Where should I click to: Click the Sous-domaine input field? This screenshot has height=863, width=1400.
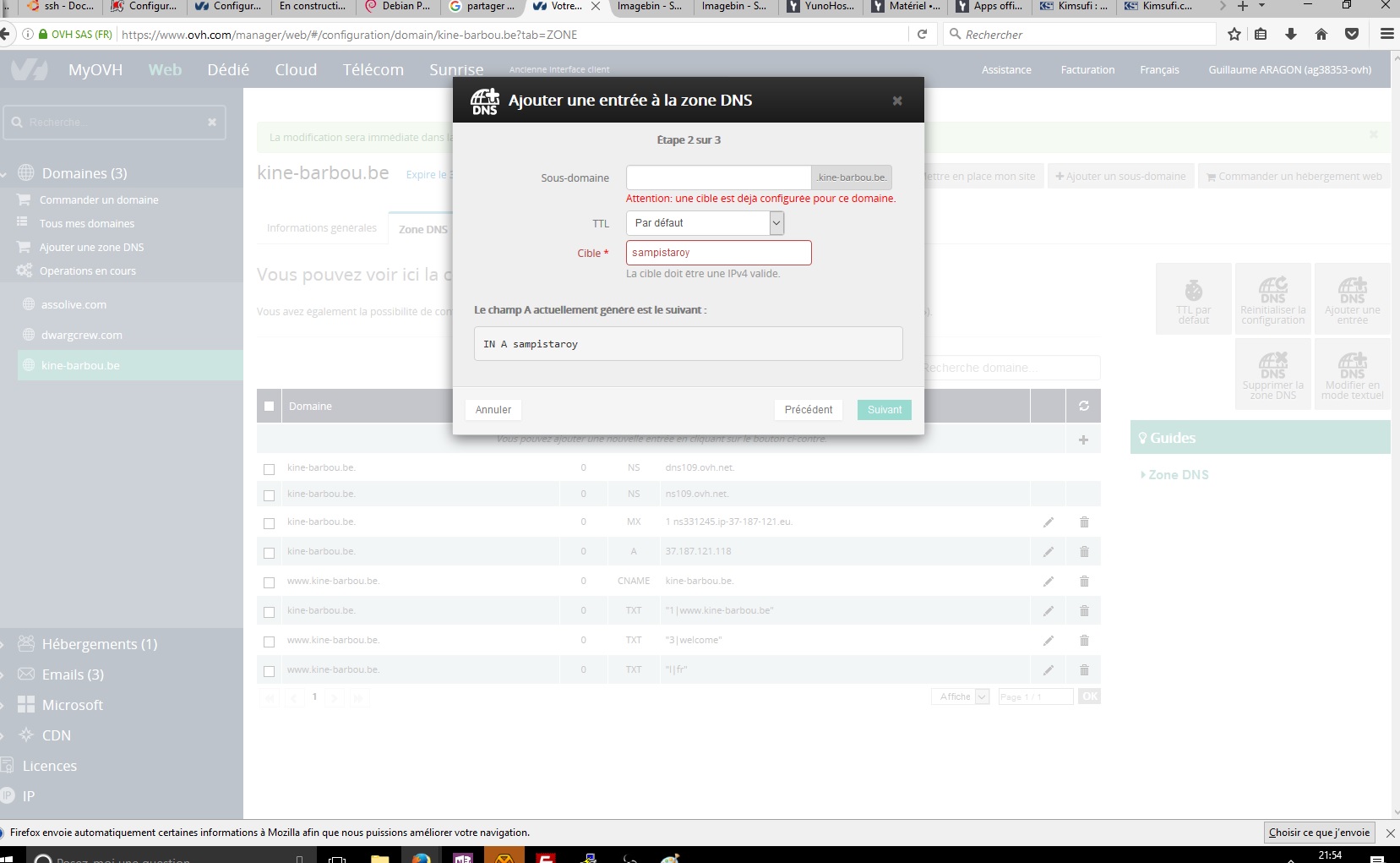coord(718,178)
